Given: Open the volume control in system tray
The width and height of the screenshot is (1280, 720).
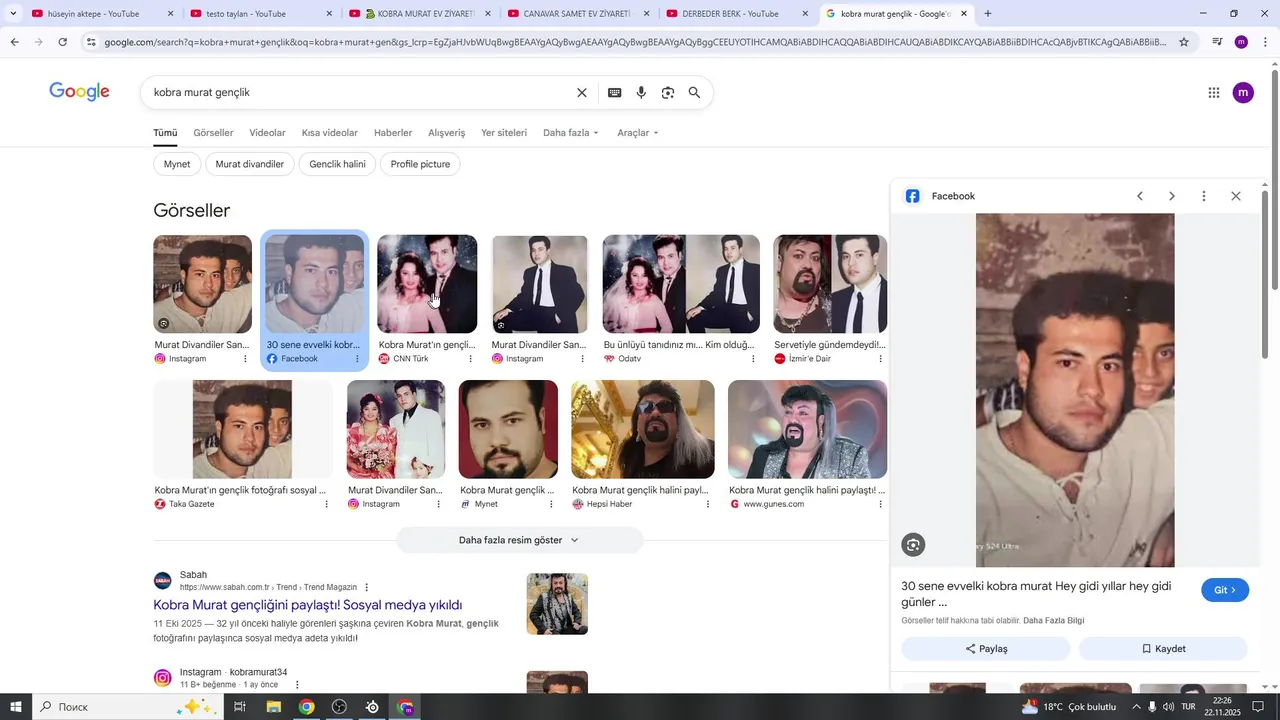Looking at the screenshot, I should coord(1169,707).
